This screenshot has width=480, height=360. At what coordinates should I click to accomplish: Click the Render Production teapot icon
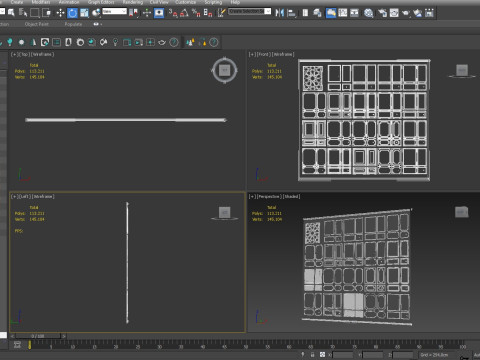coord(406,13)
